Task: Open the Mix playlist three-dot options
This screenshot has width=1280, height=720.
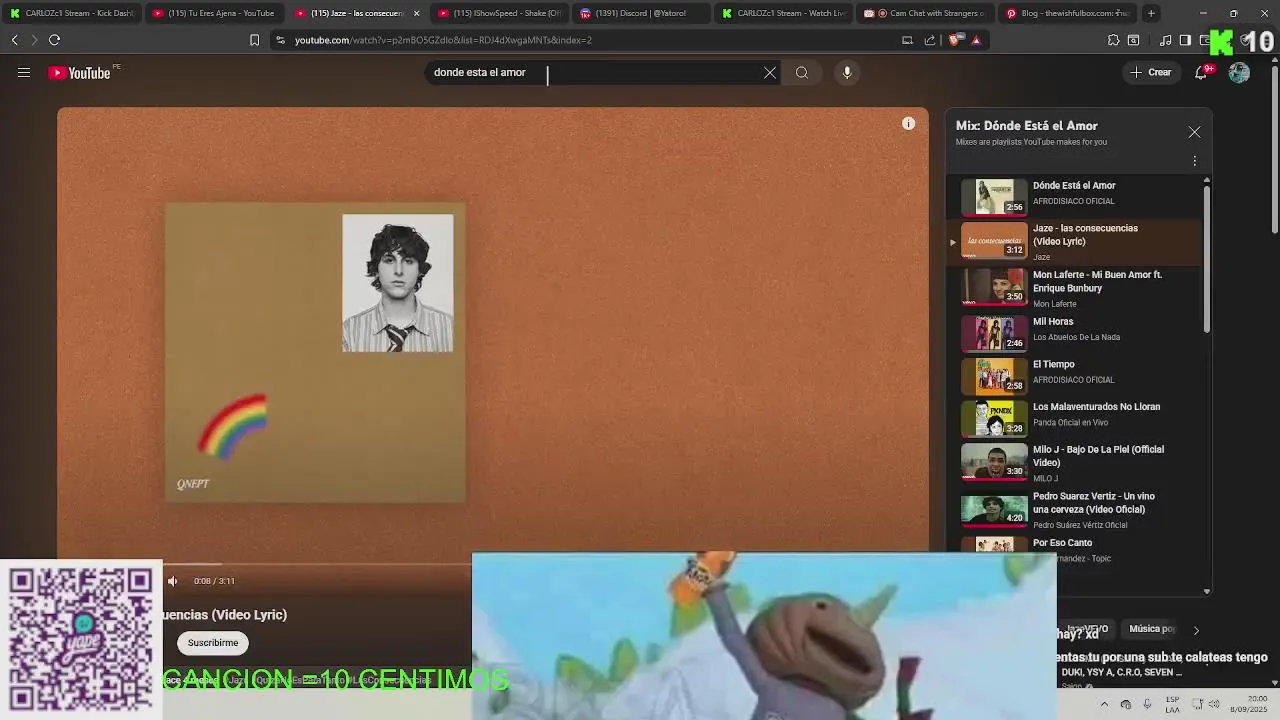Action: [x=1194, y=161]
